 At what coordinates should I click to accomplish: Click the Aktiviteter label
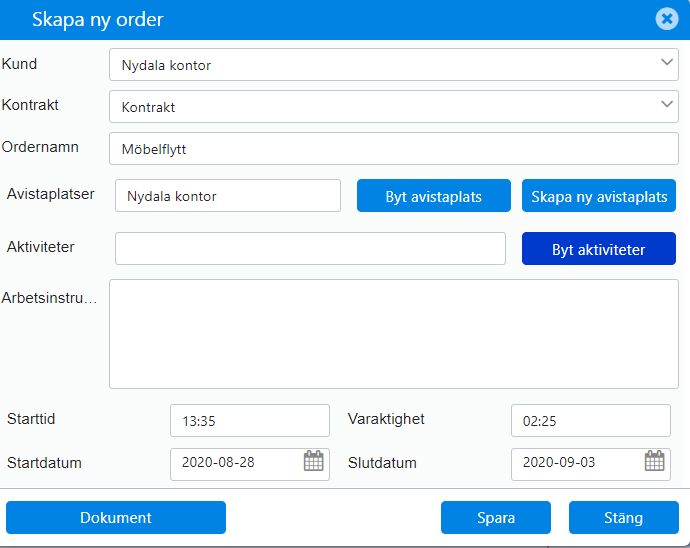(40, 247)
